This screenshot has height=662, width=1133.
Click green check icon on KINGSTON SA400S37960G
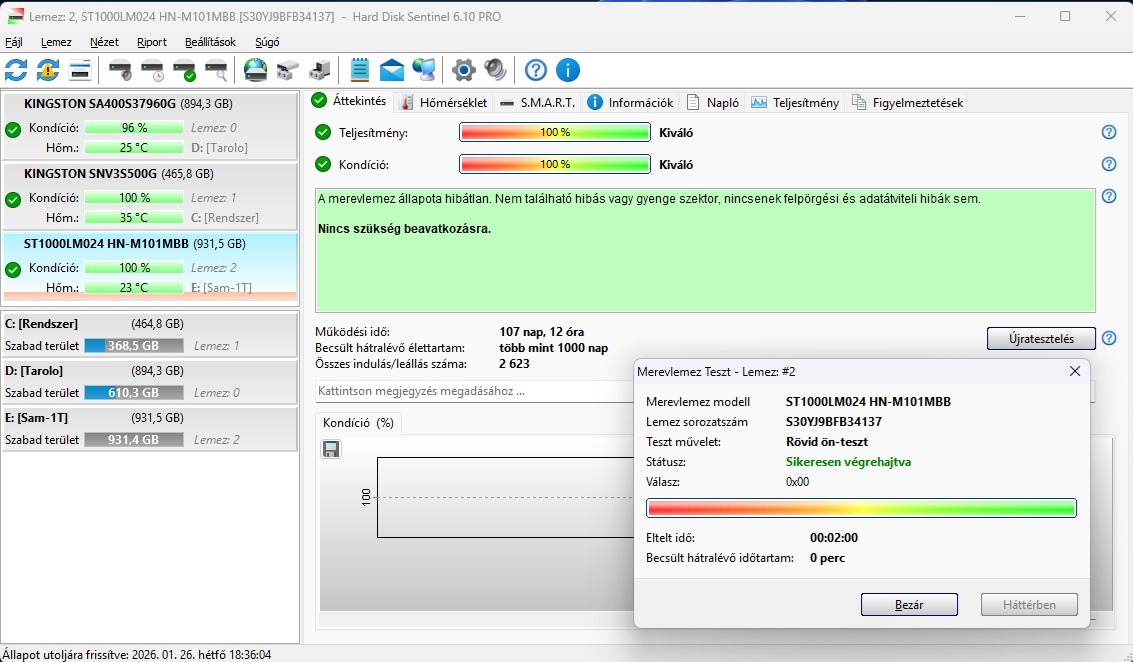[13, 130]
